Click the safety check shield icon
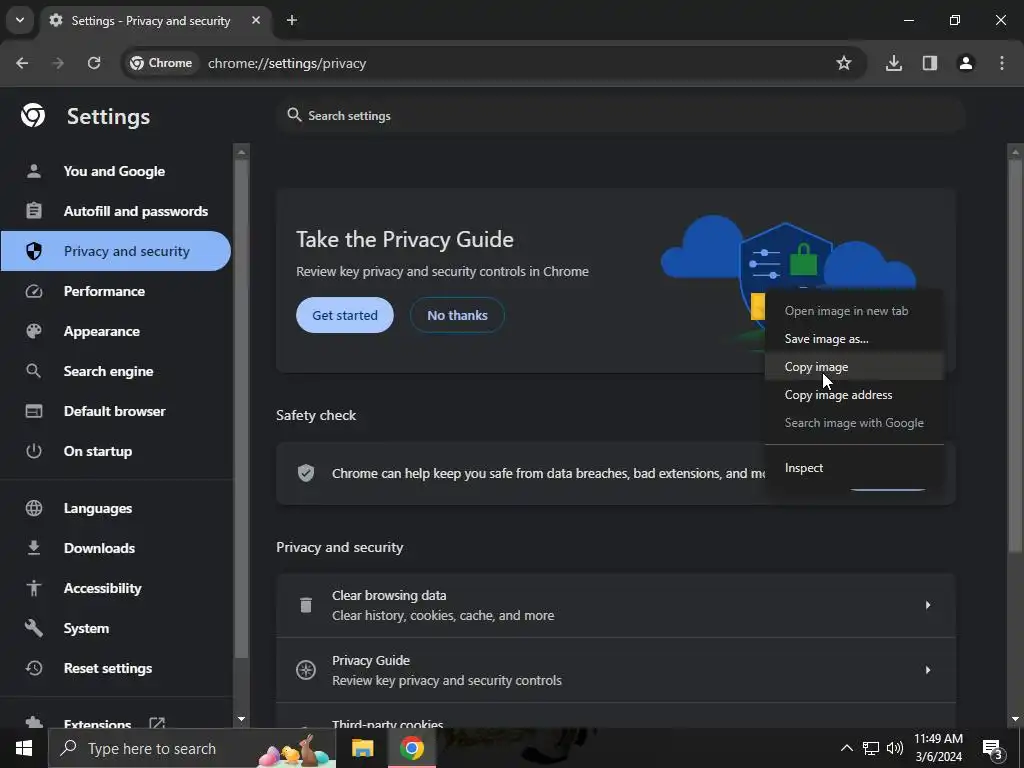This screenshot has width=1024, height=768. [306, 473]
